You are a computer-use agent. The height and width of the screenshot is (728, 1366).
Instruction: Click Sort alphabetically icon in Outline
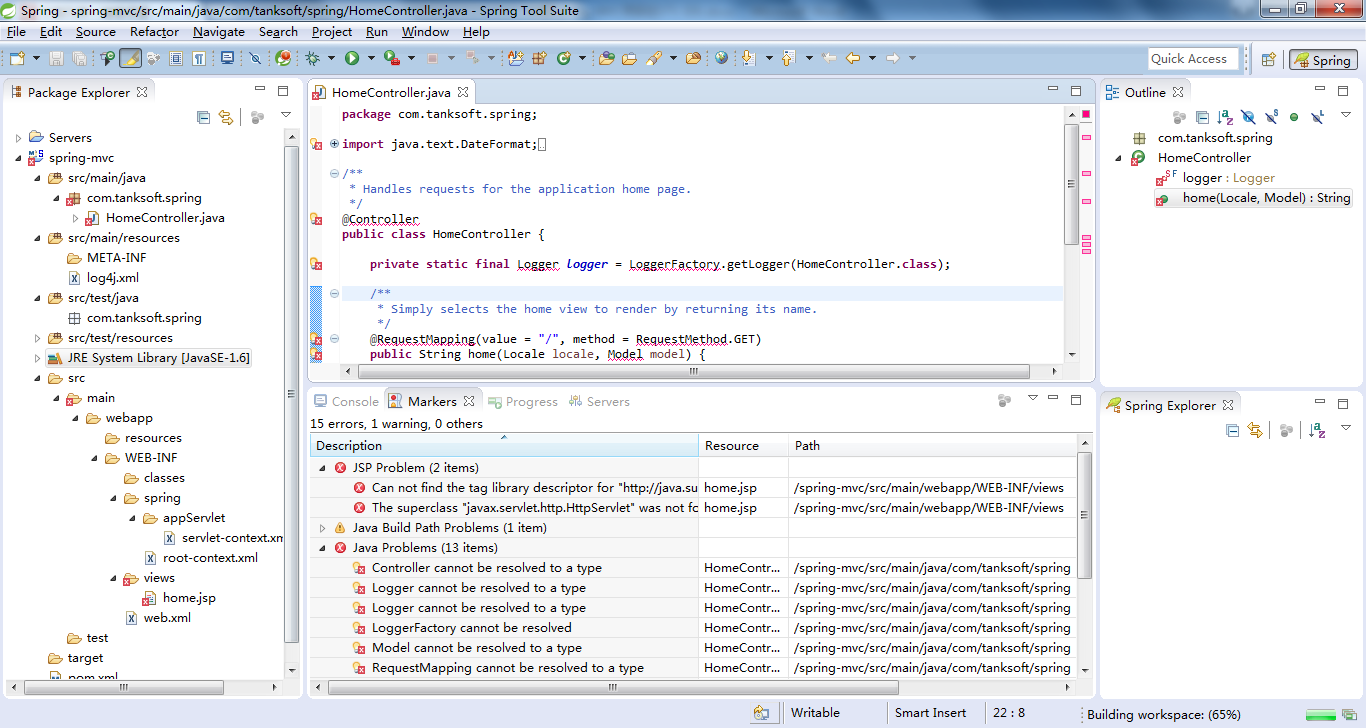[x=1225, y=117]
